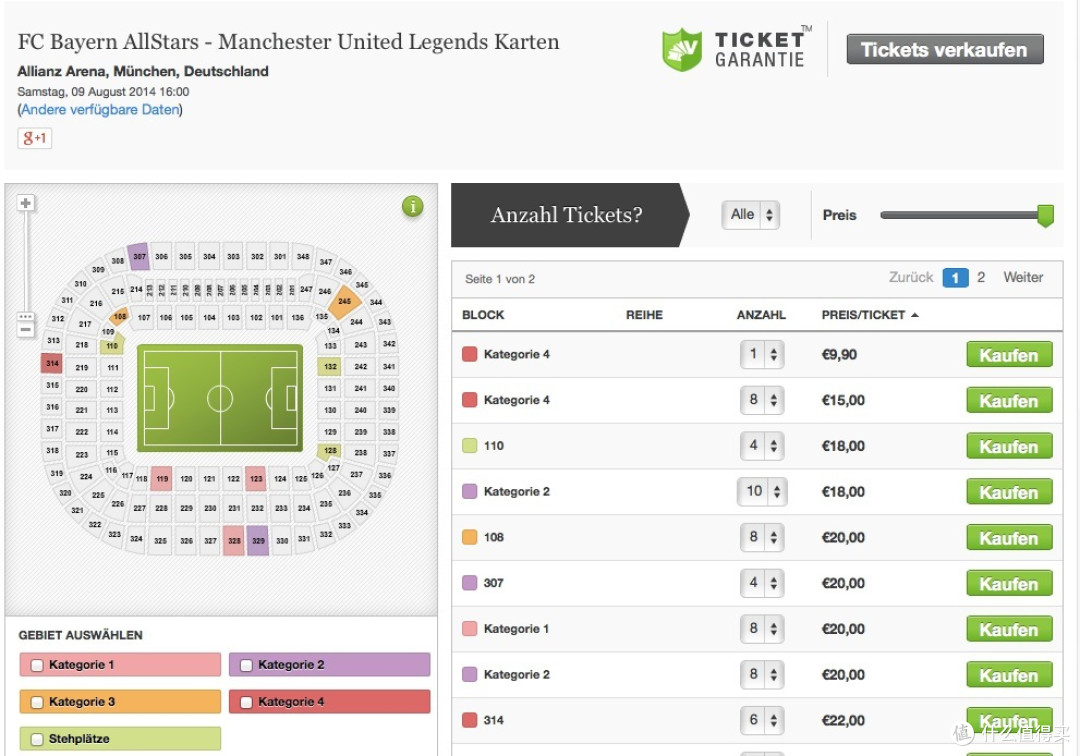Open Andere verfügbare Daten link
Screen dimensions: 1080x756
click(101, 109)
